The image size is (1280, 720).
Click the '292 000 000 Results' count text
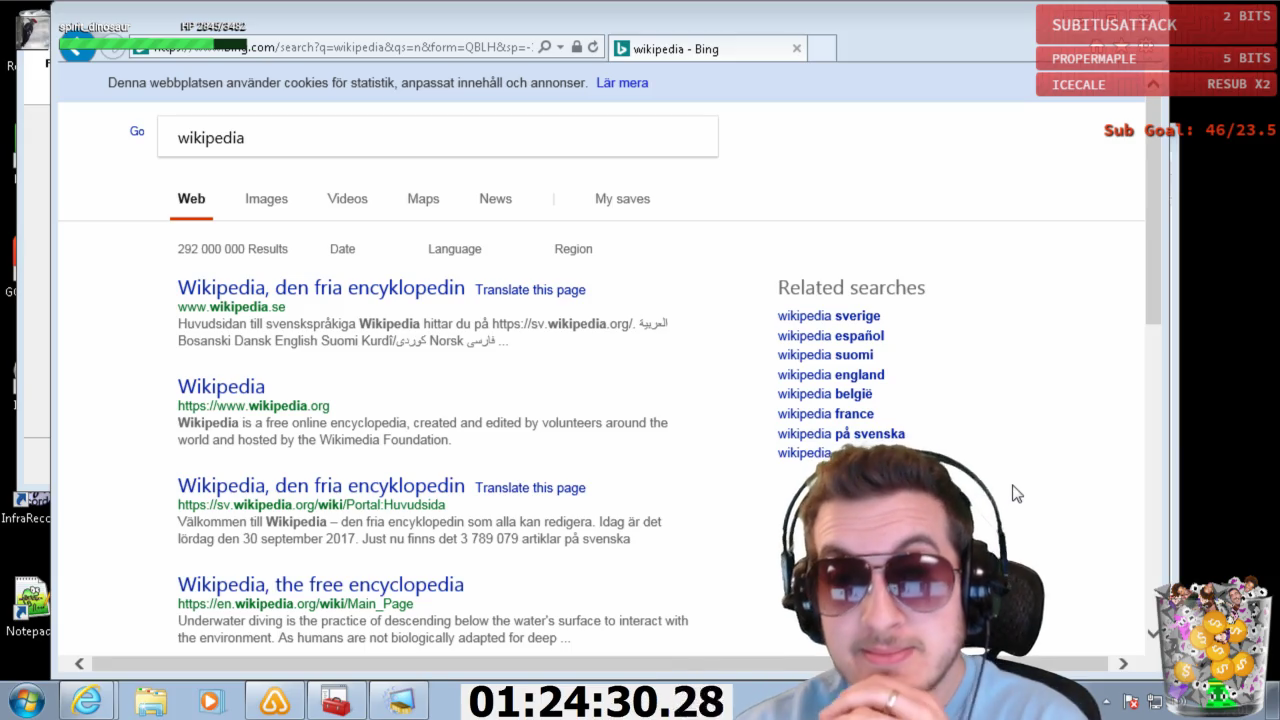233,249
